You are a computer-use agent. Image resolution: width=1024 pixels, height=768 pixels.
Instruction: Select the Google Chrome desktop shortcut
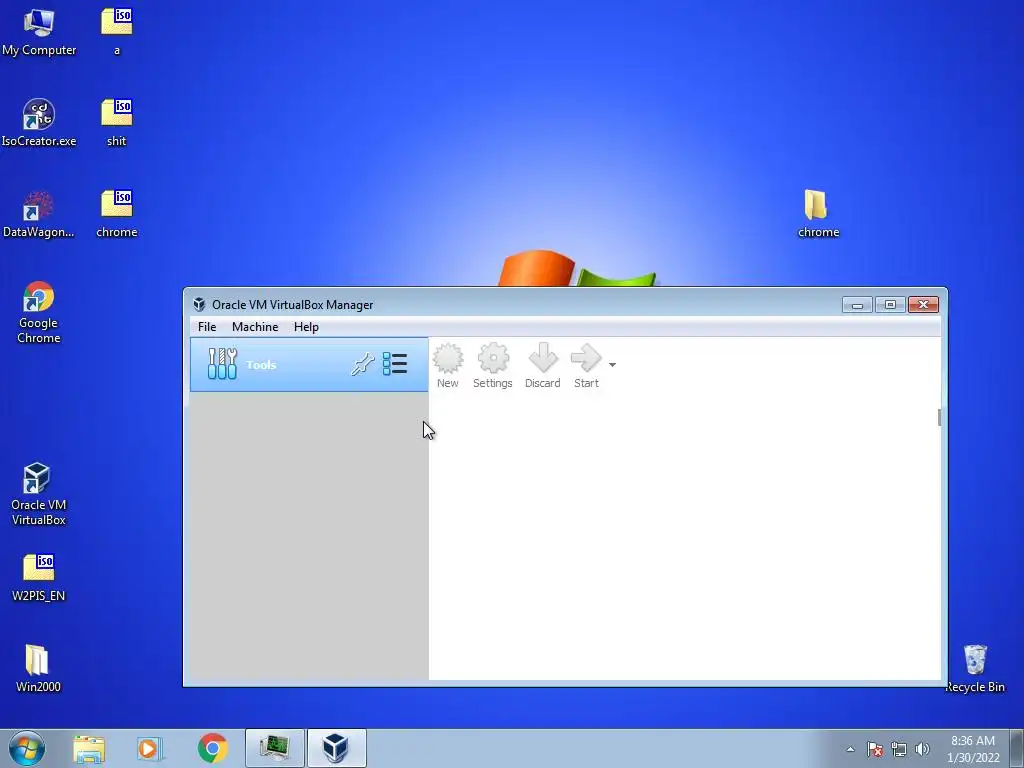coord(39,312)
